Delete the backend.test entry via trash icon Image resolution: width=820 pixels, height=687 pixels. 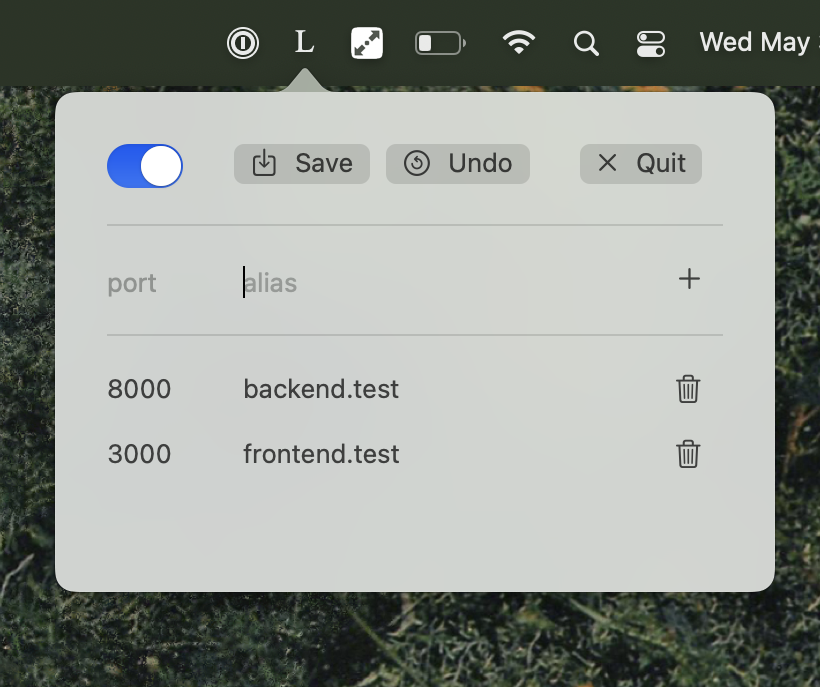click(688, 389)
